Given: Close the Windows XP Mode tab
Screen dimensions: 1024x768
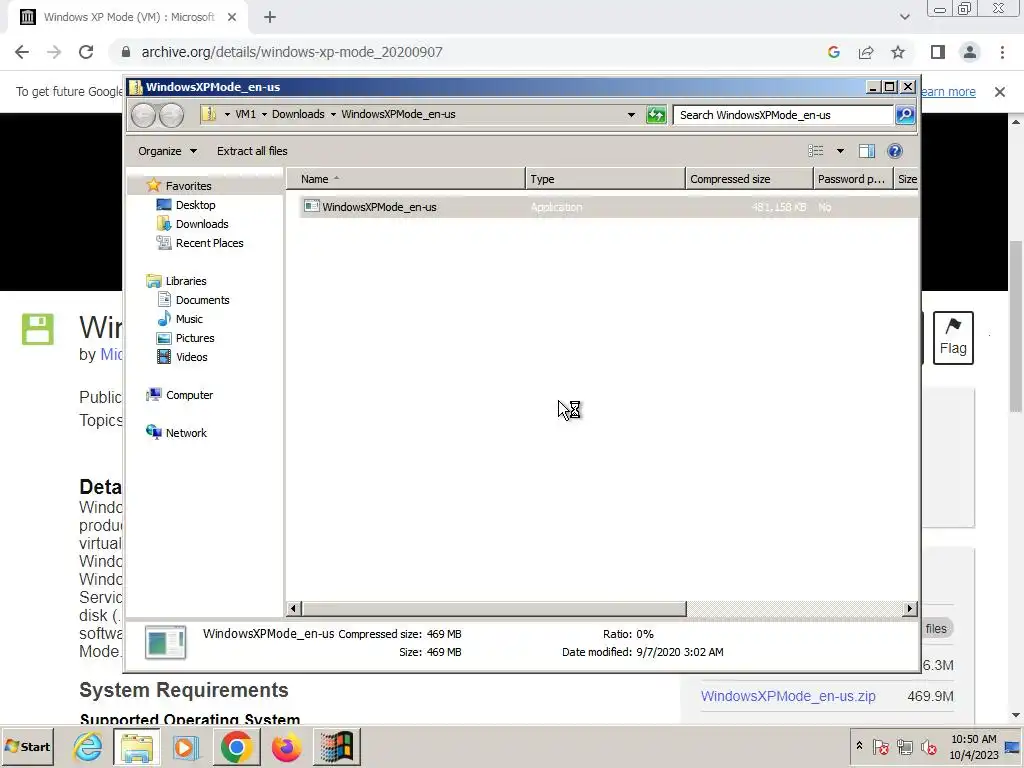Looking at the screenshot, I should point(232,18).
